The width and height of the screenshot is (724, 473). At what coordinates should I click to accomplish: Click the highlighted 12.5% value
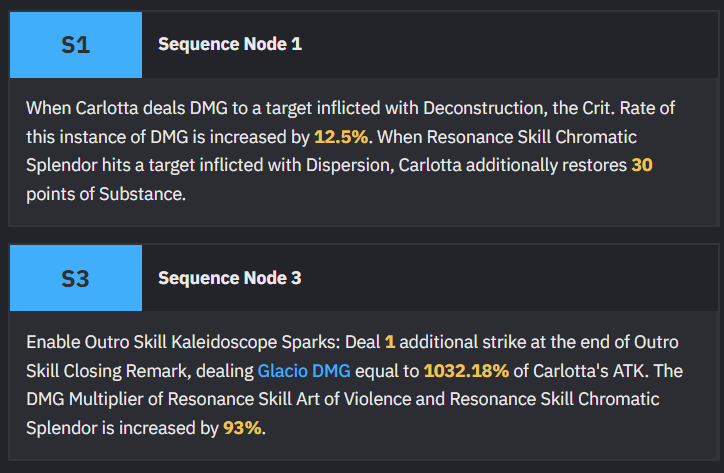tap(341, 137)
